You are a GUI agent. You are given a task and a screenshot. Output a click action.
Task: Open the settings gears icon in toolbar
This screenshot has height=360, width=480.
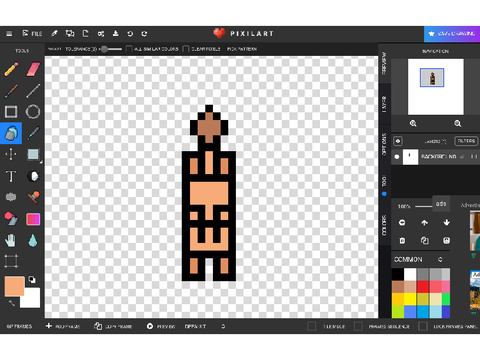[101, 34]
